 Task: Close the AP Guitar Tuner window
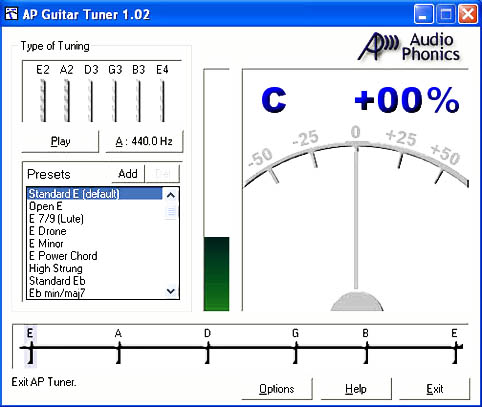[468, 14]
